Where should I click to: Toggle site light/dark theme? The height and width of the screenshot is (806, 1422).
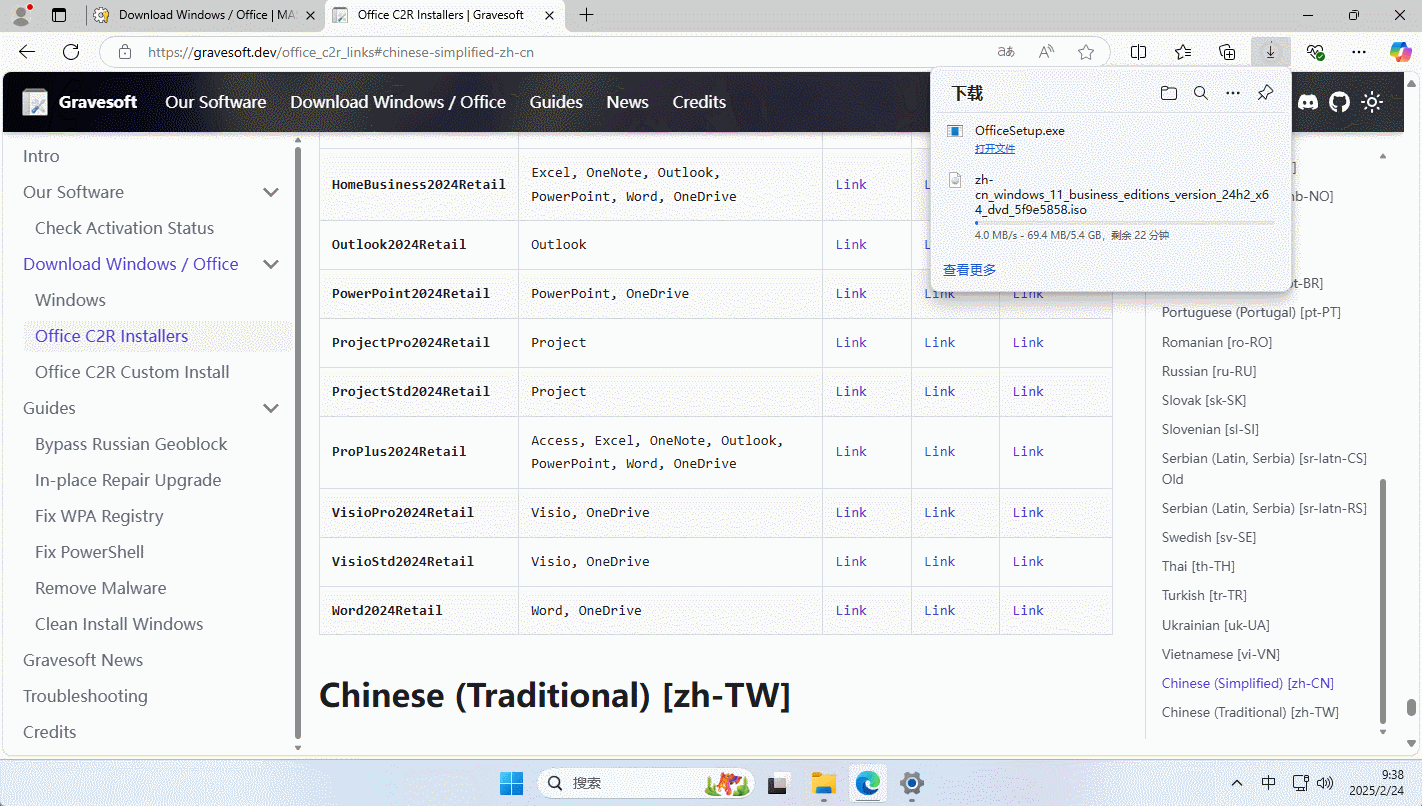(x=1372, y=102)
